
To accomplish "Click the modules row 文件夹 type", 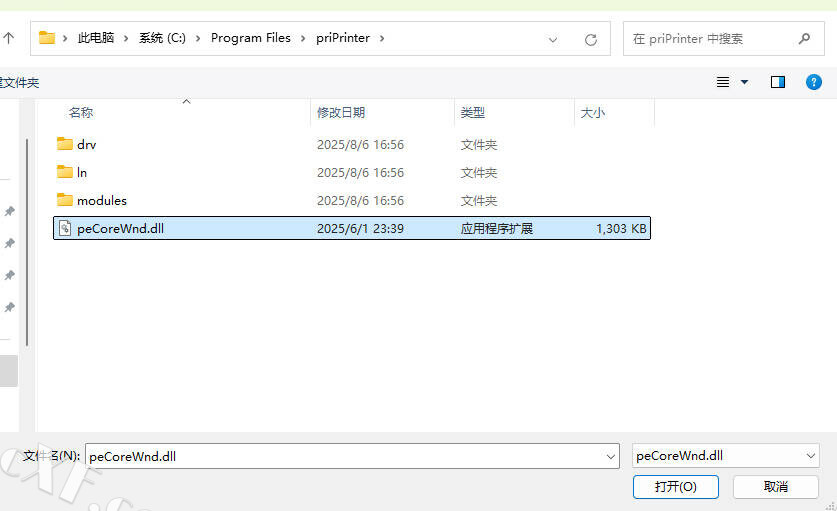I will coord(479,201).
